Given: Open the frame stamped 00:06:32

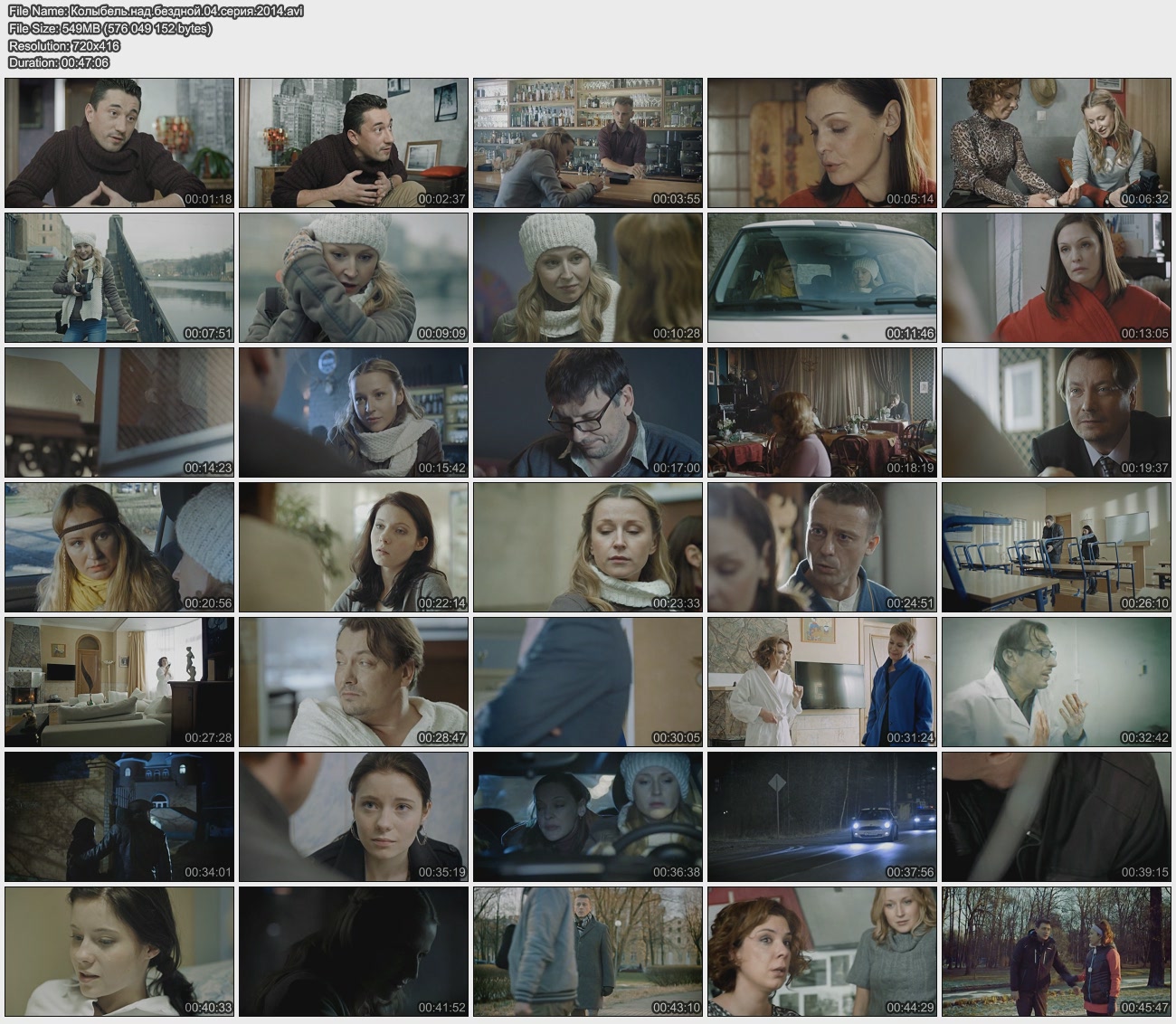Looking at the screenshot, I should pos(1056,143).
